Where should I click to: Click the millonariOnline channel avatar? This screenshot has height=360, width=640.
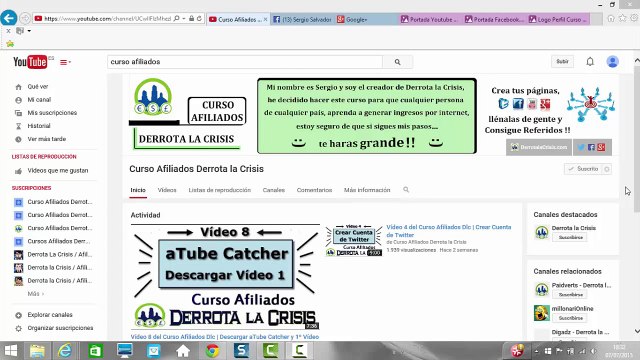[x=542, y=313]
